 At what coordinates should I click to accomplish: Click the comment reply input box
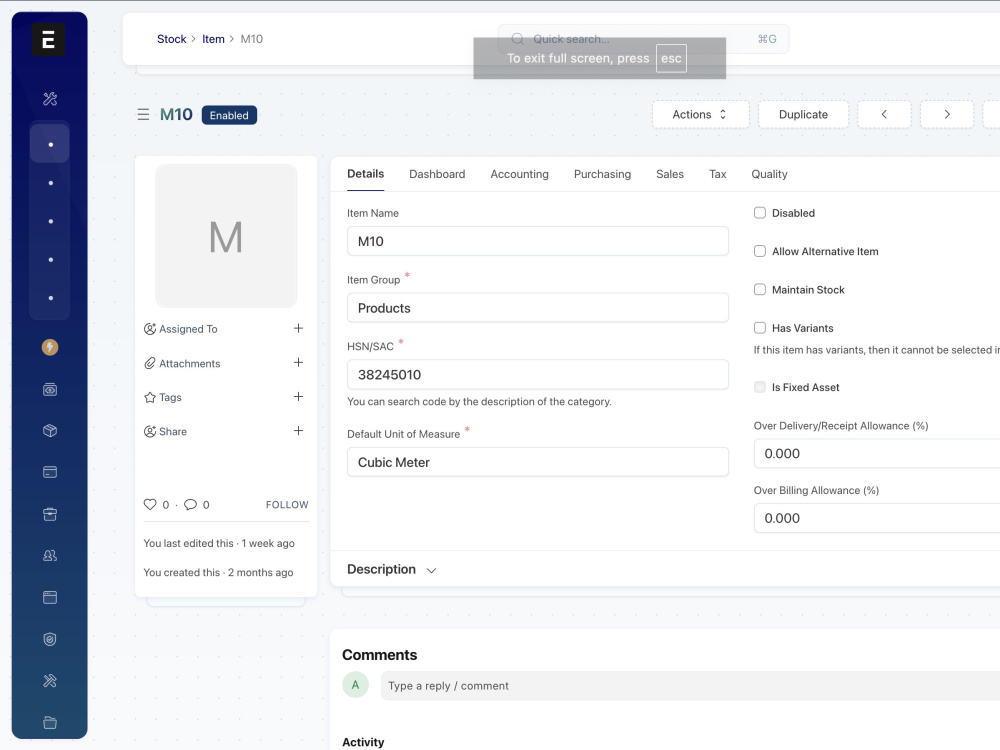tap(690, 686)
